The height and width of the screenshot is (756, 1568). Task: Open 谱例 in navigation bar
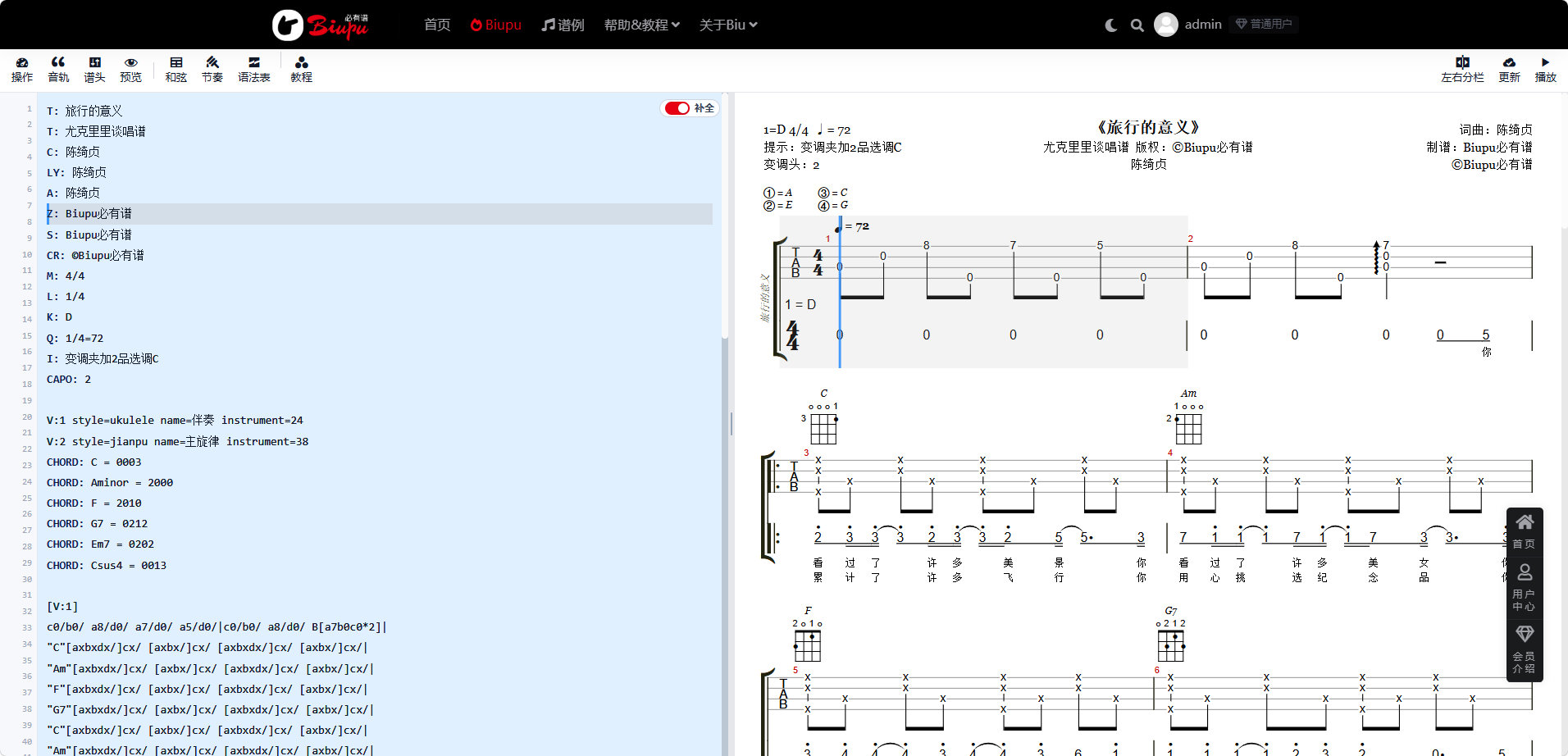click(563, 25)
